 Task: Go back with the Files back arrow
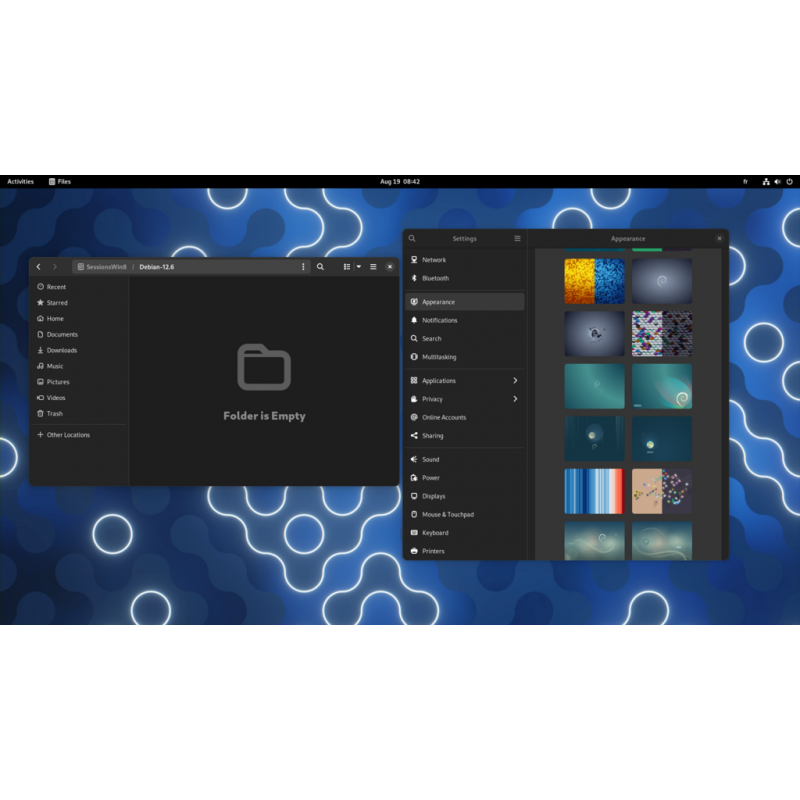tap(39, 267)
